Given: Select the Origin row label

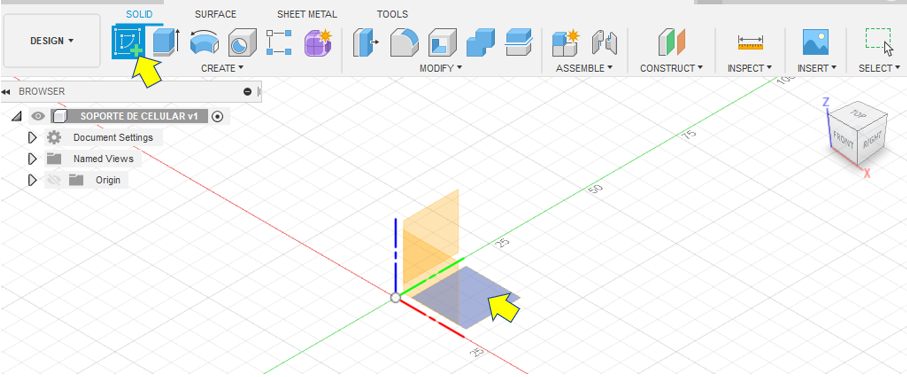Looking at the screenshot, I should pos(108,180).
